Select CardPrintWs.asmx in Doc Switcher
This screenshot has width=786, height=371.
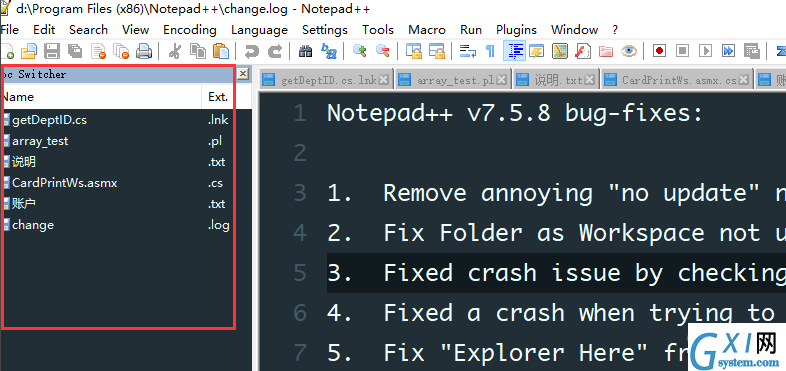65,183
